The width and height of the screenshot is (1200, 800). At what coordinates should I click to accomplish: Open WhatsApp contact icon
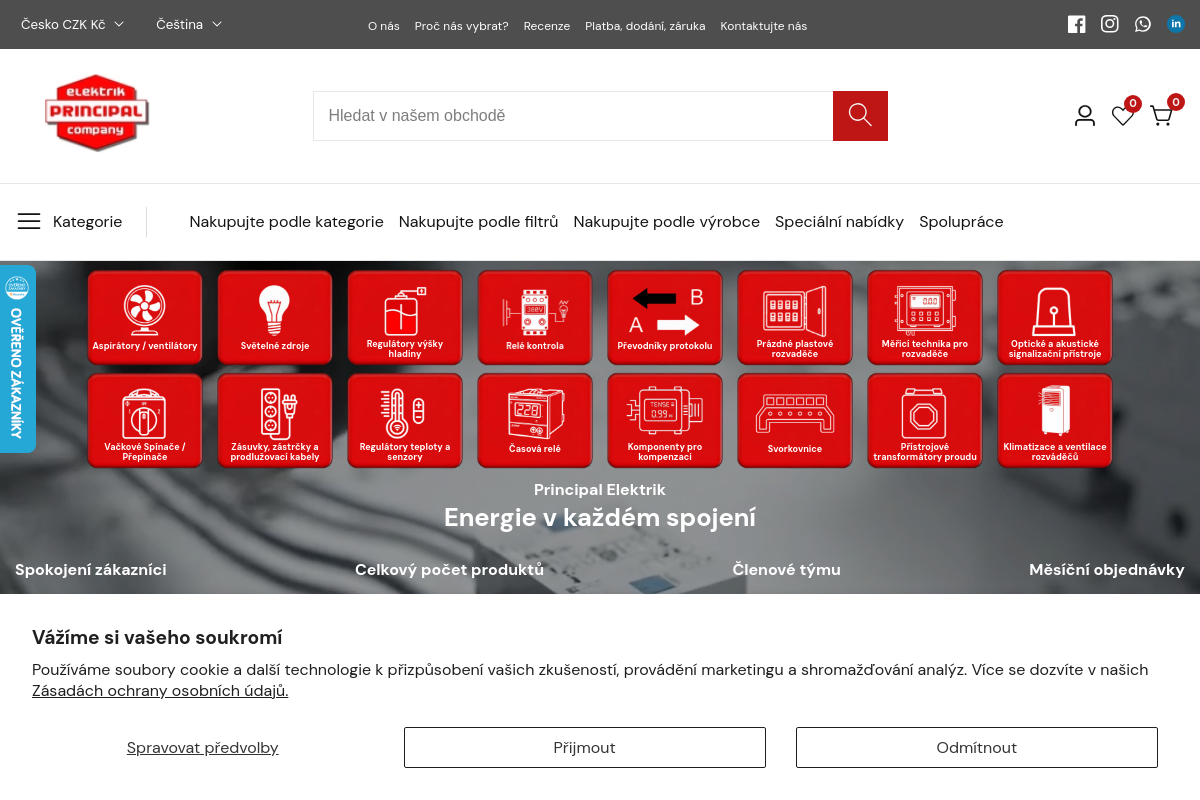click(x=1143, y=24)
